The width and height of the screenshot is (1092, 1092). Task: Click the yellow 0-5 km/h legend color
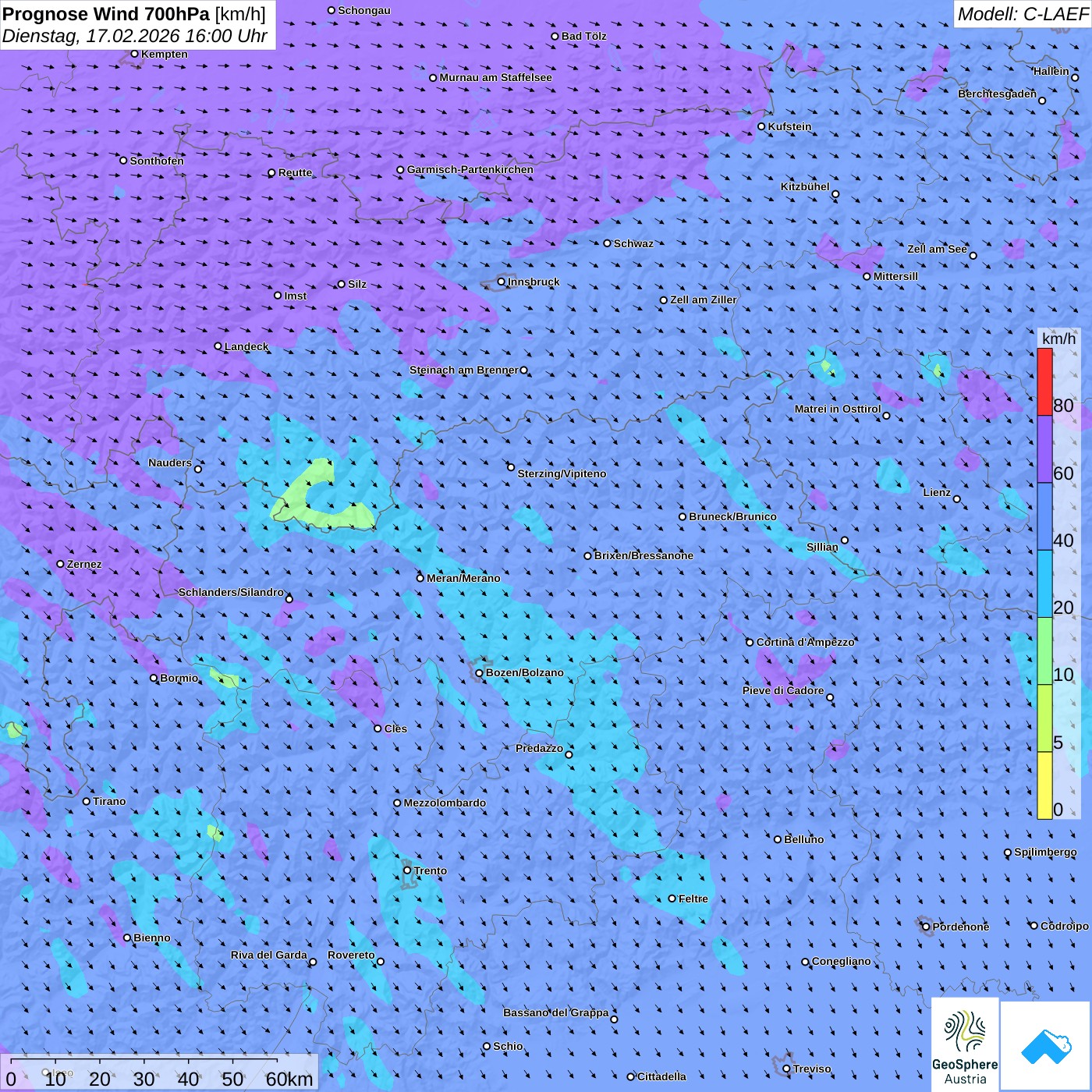click(x=1044, y=785)
